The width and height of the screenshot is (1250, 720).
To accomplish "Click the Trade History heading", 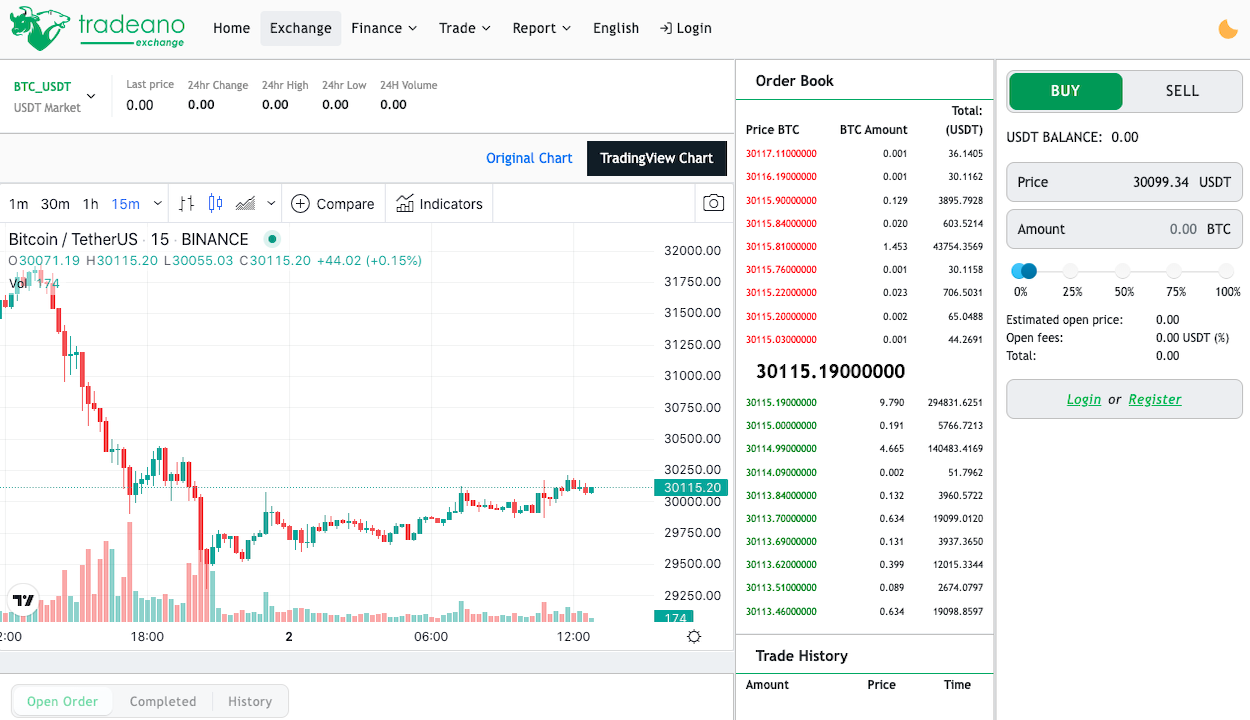I will point(801,656).
